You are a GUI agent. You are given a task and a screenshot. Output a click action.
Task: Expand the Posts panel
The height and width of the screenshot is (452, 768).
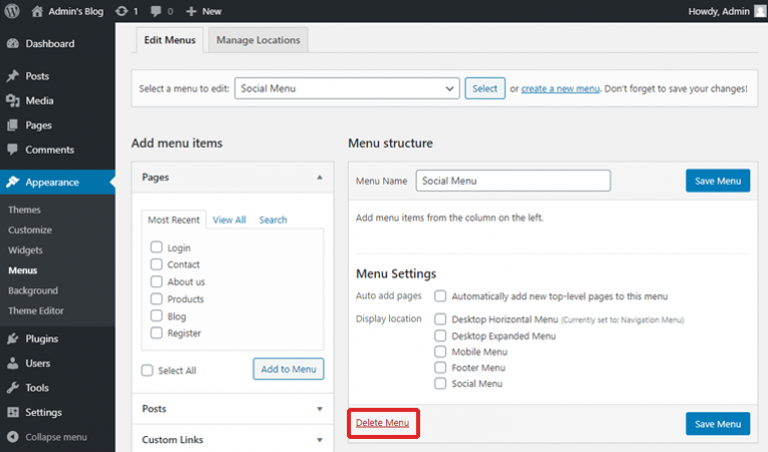click(x=319, y=409)
